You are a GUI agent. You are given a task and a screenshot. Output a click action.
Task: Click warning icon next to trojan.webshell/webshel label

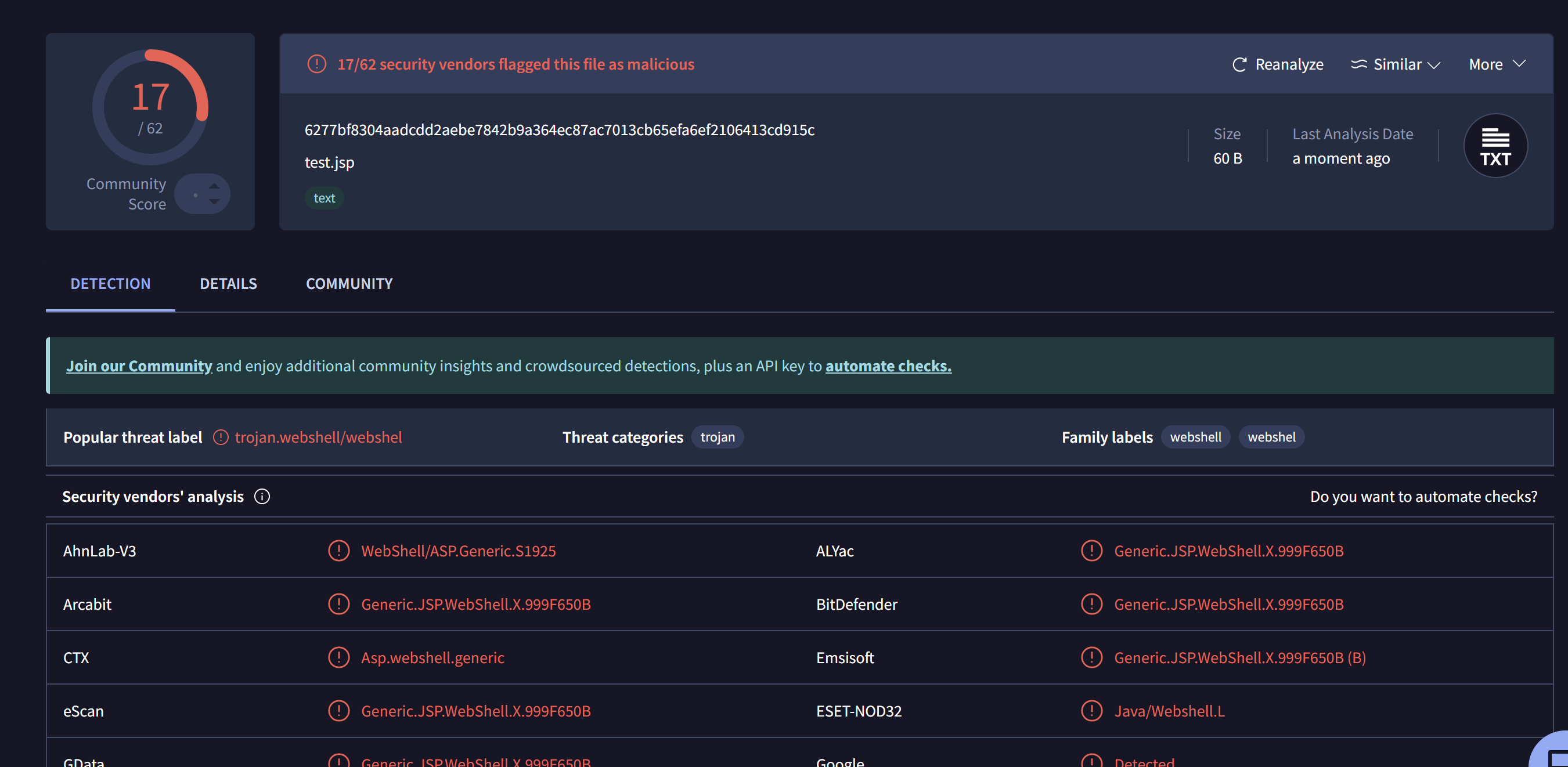click(x=221, y=437)
